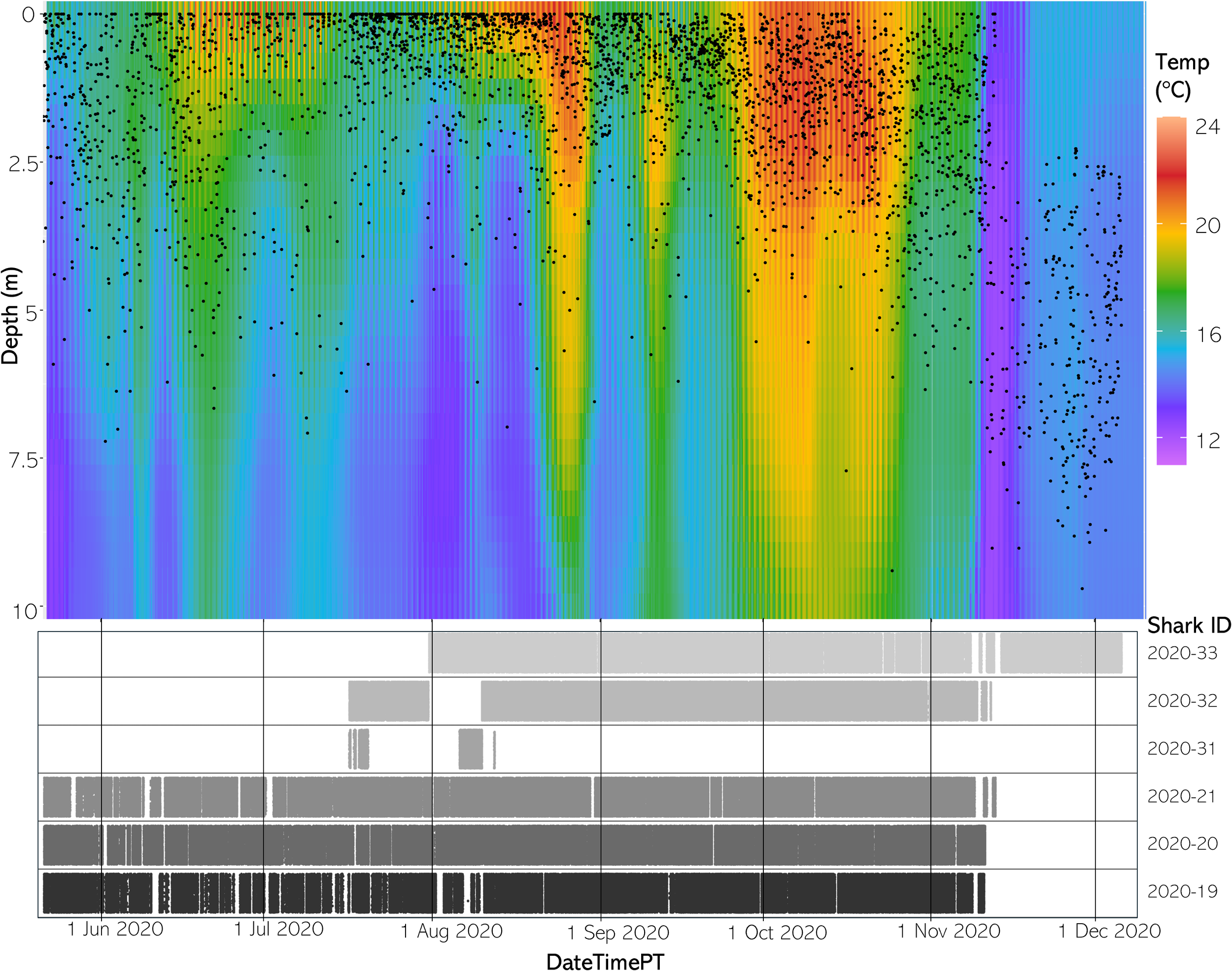This screenshot has width=1232, height=971.
Task: Select the 2020-33 shark label
Action: coord(1182,653)
